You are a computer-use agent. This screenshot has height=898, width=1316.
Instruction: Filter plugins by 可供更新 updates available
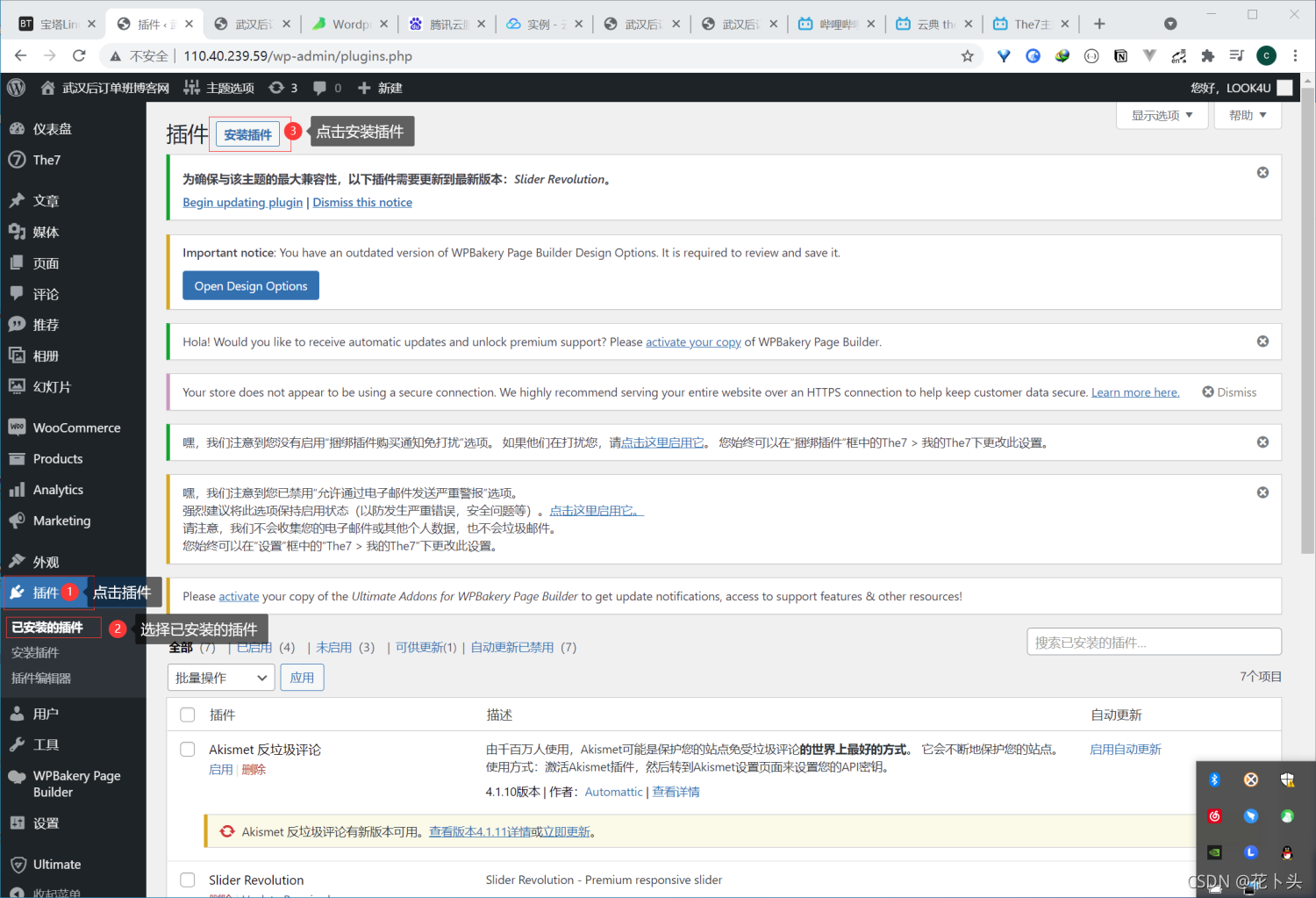[x=426, y=648]
